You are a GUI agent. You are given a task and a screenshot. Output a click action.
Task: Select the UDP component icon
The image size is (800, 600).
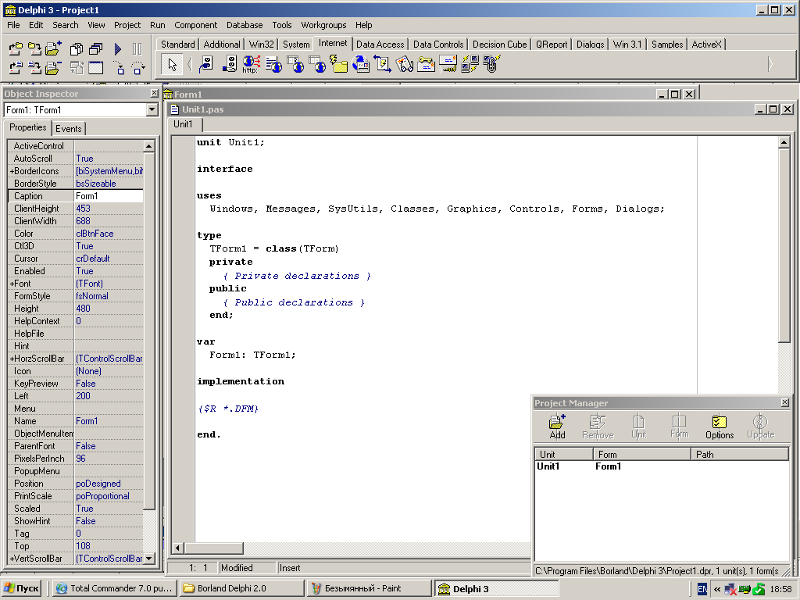(491, 64)
